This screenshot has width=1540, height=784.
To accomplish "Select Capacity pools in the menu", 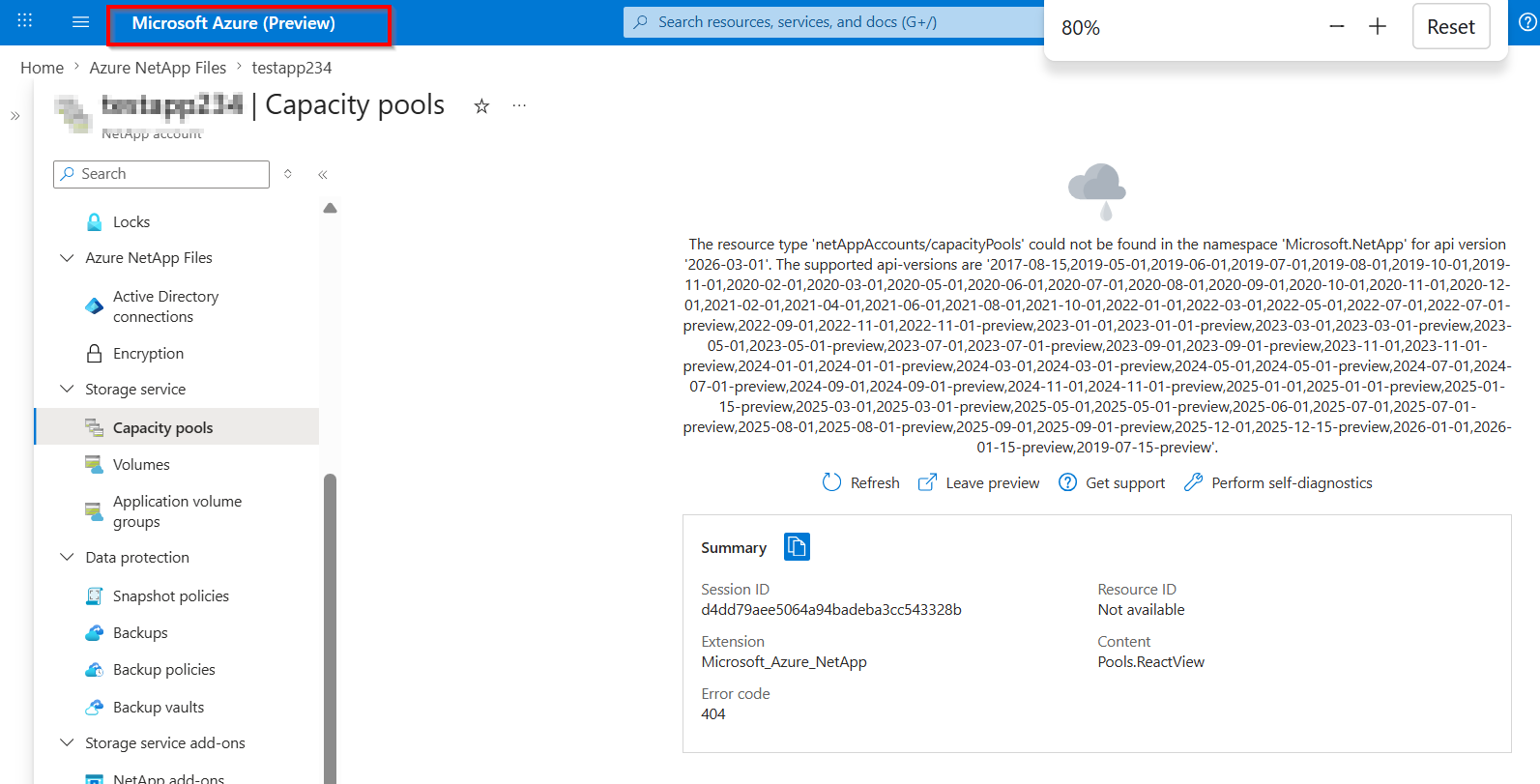I will pyautogui.click(x=177, y=427).
